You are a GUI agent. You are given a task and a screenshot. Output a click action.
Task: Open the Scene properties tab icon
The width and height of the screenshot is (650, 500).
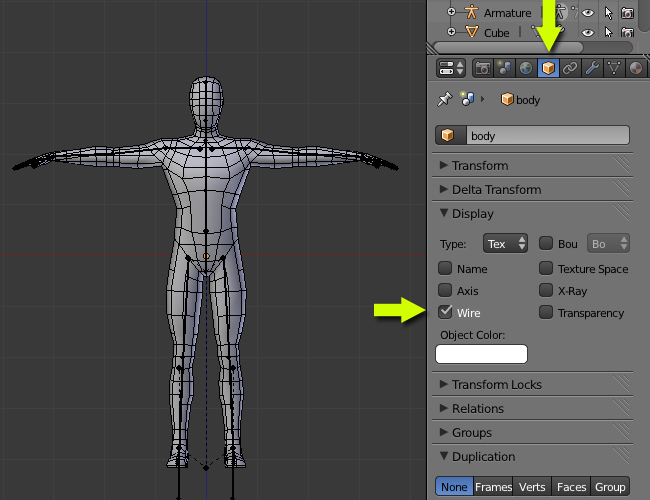[504, 68]
